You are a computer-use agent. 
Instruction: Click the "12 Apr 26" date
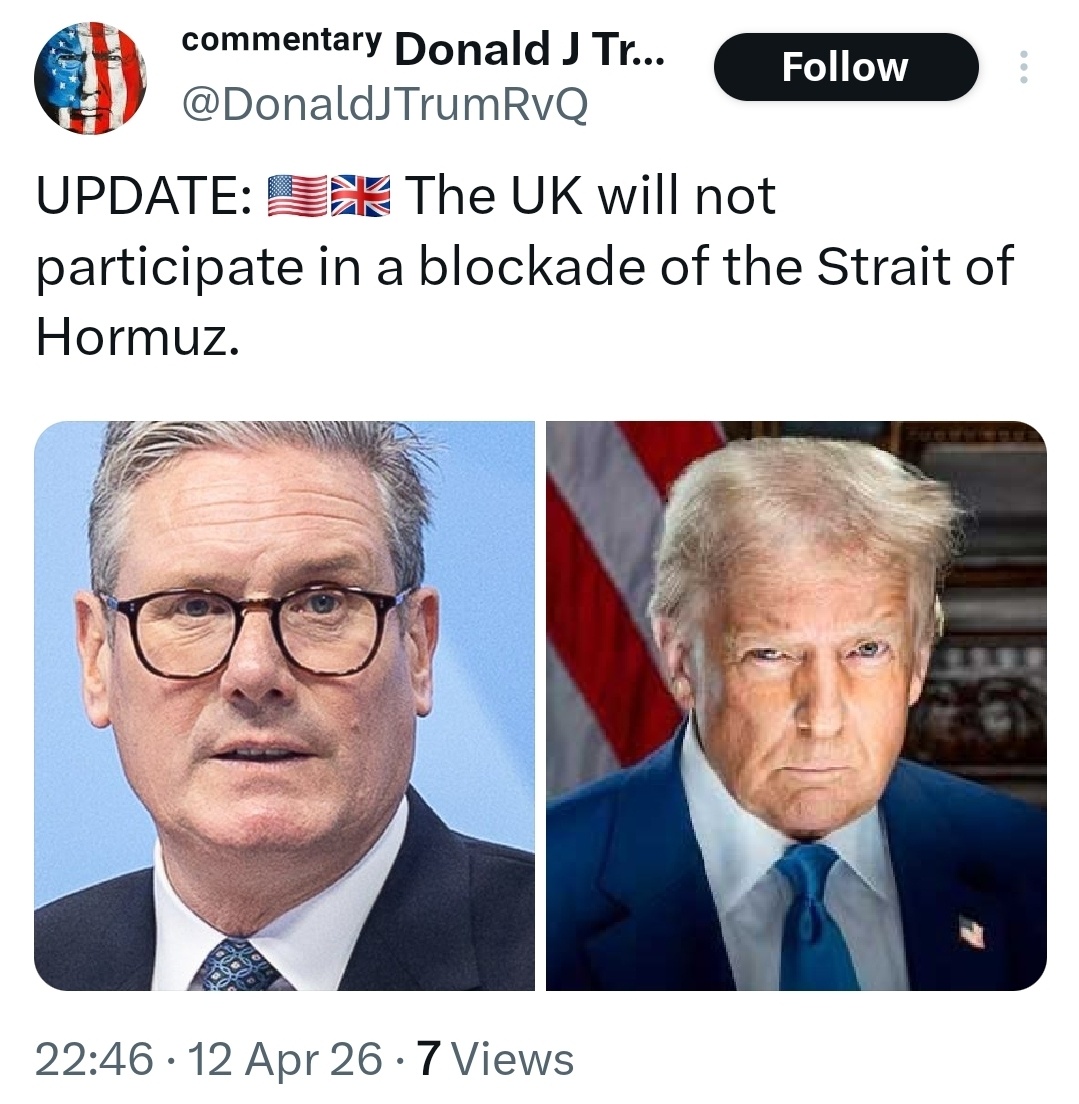coord(285,1059)
